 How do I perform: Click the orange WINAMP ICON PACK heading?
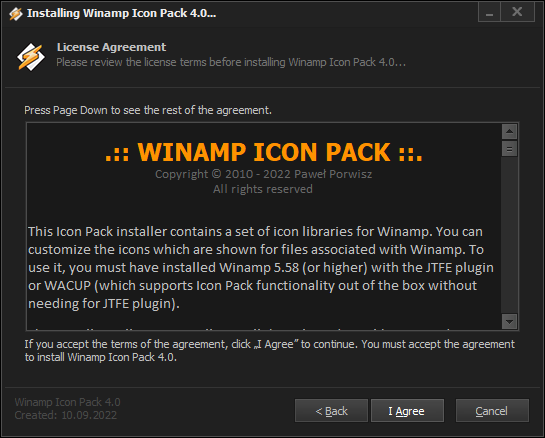(x=263, y=152)
